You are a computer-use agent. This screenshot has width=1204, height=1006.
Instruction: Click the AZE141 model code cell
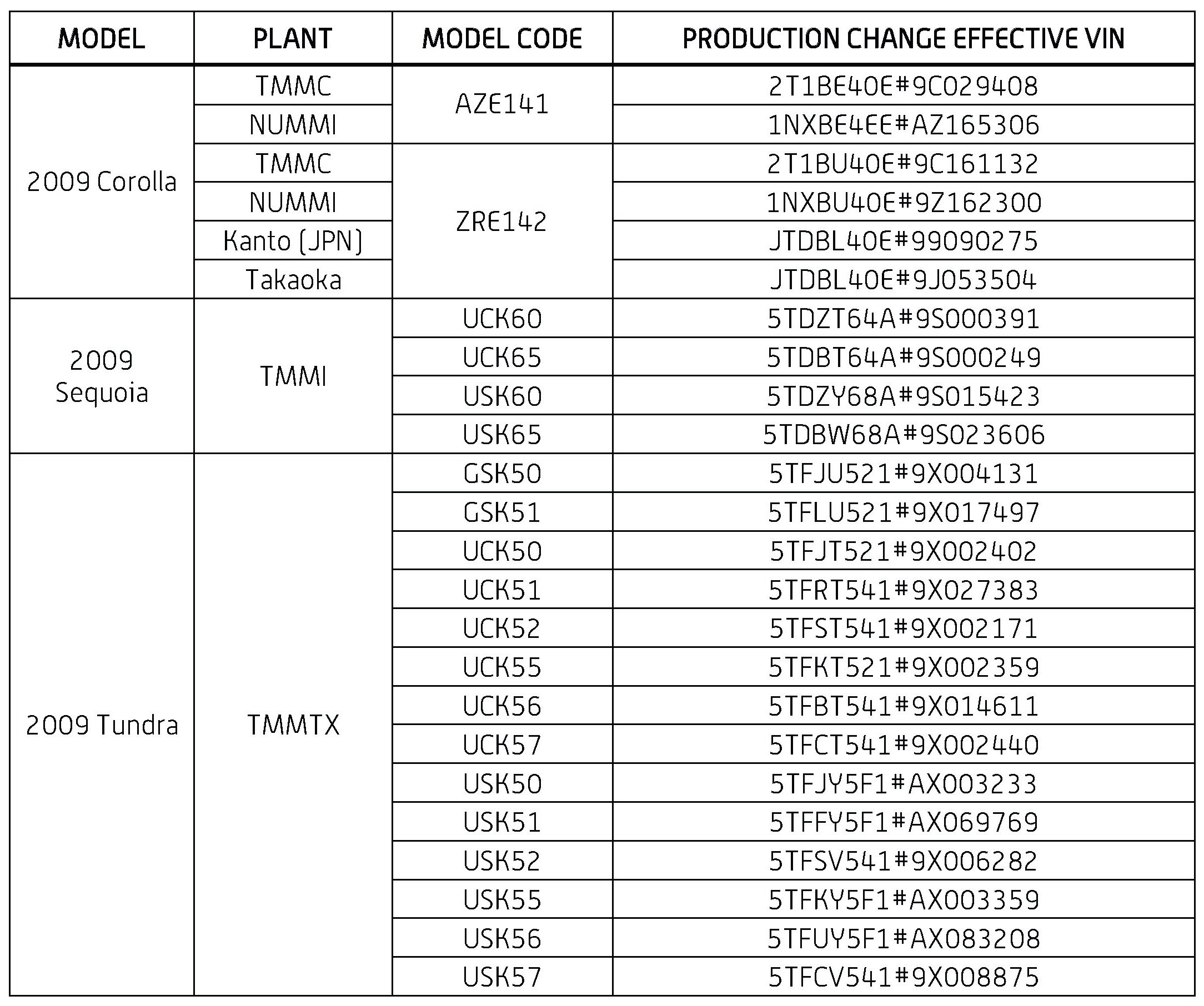coord(502,104)
